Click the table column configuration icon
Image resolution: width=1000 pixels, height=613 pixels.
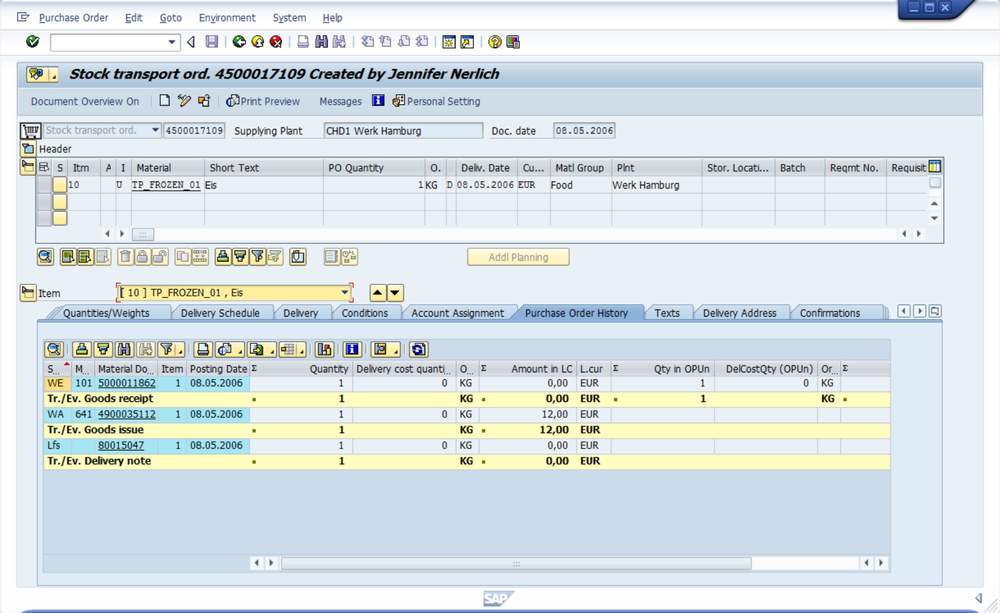click(x=935, y=167)
